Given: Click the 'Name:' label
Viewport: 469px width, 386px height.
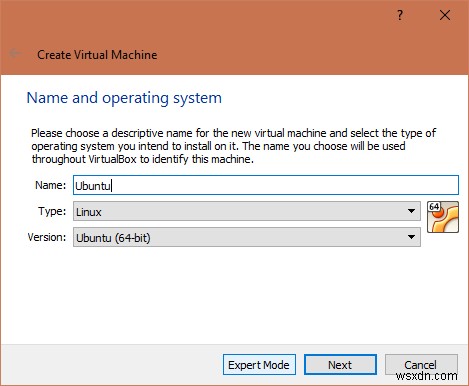Looking at the screenshot, I should (51, 185).
